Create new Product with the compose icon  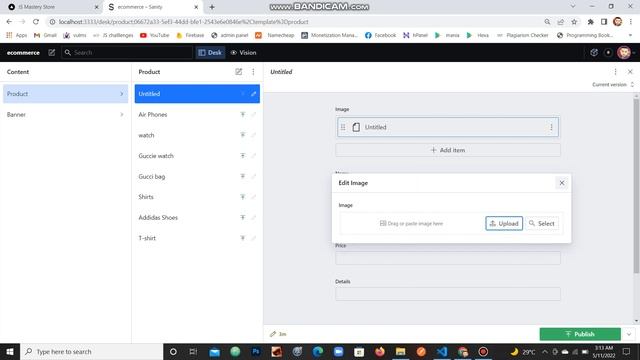coord(238,72)
